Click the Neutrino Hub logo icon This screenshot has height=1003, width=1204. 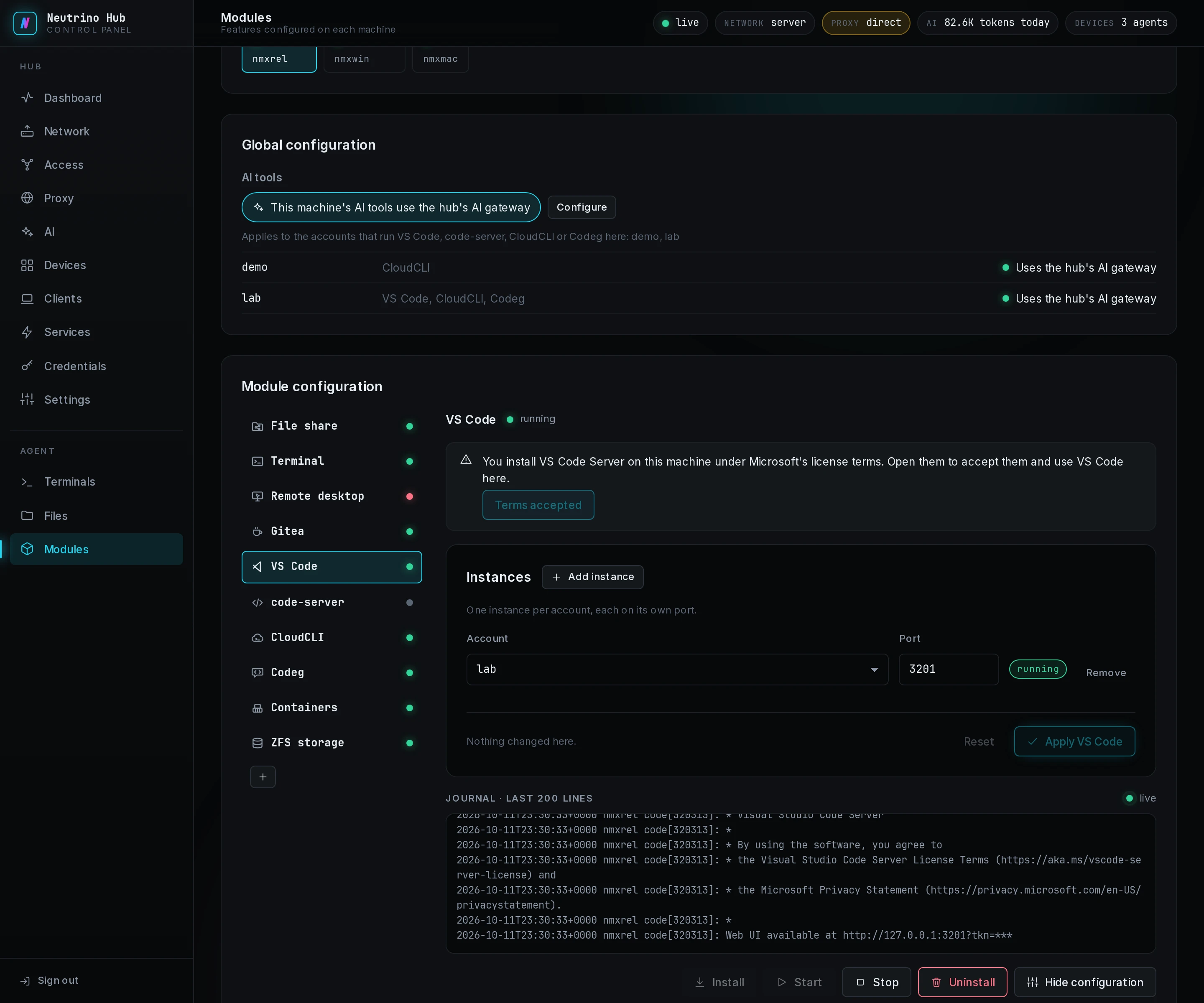point(25,23)
